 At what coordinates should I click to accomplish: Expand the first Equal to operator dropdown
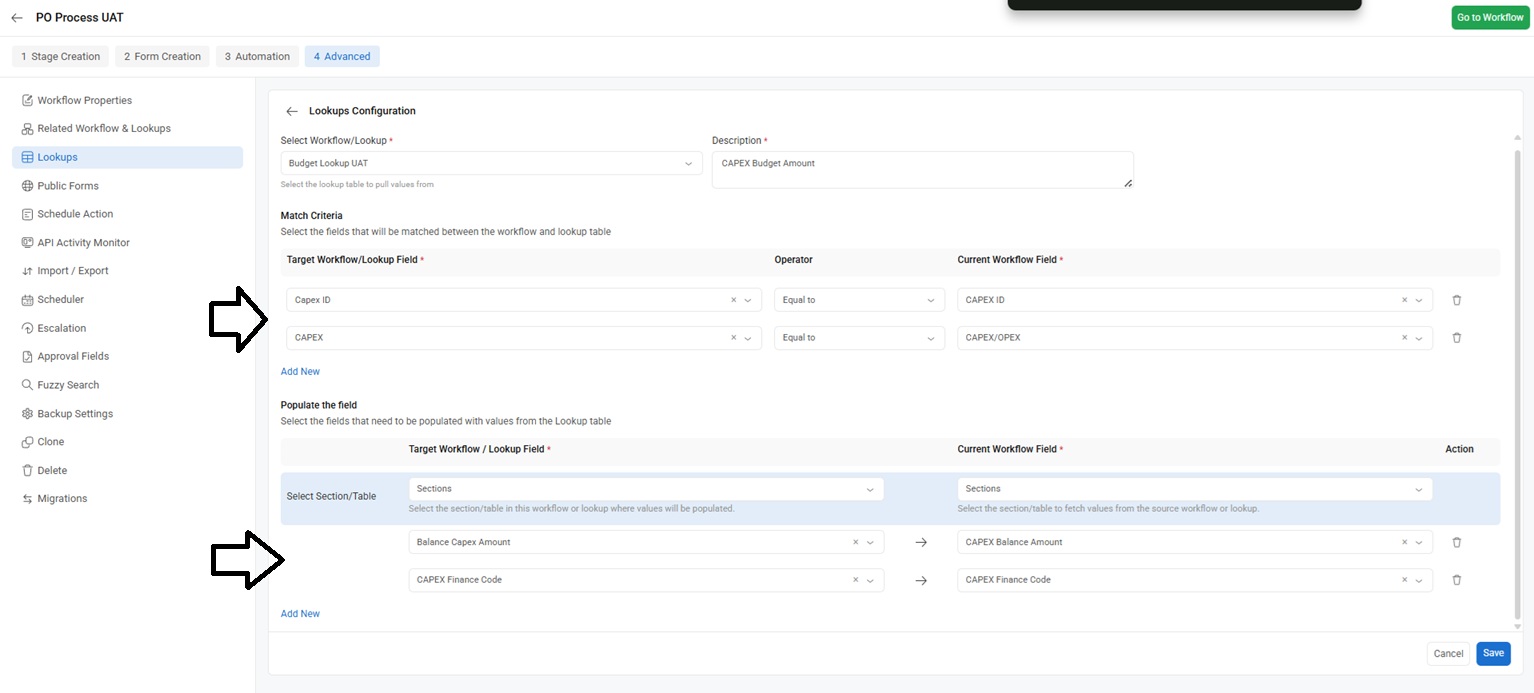point(859,300)
